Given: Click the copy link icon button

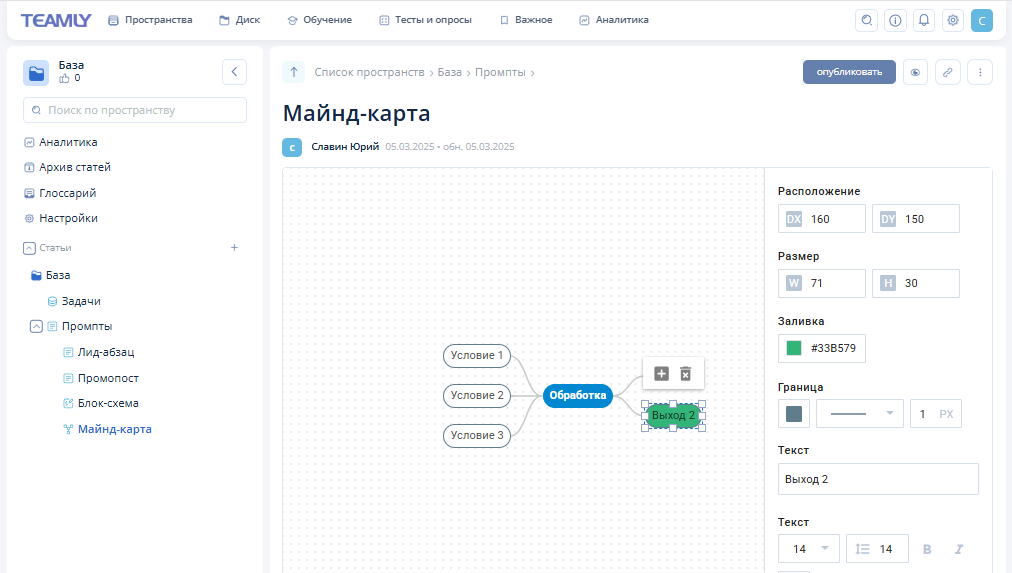Looking at the screenshot, I should [x=947, y=72].
